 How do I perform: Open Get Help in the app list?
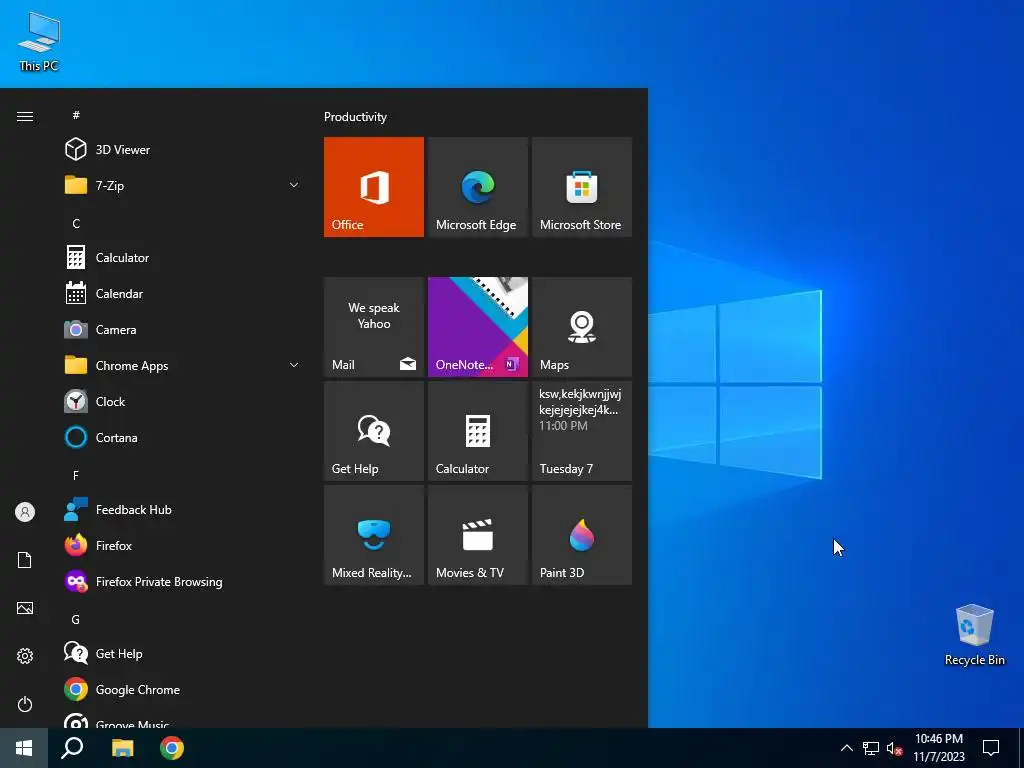[183, 653]
